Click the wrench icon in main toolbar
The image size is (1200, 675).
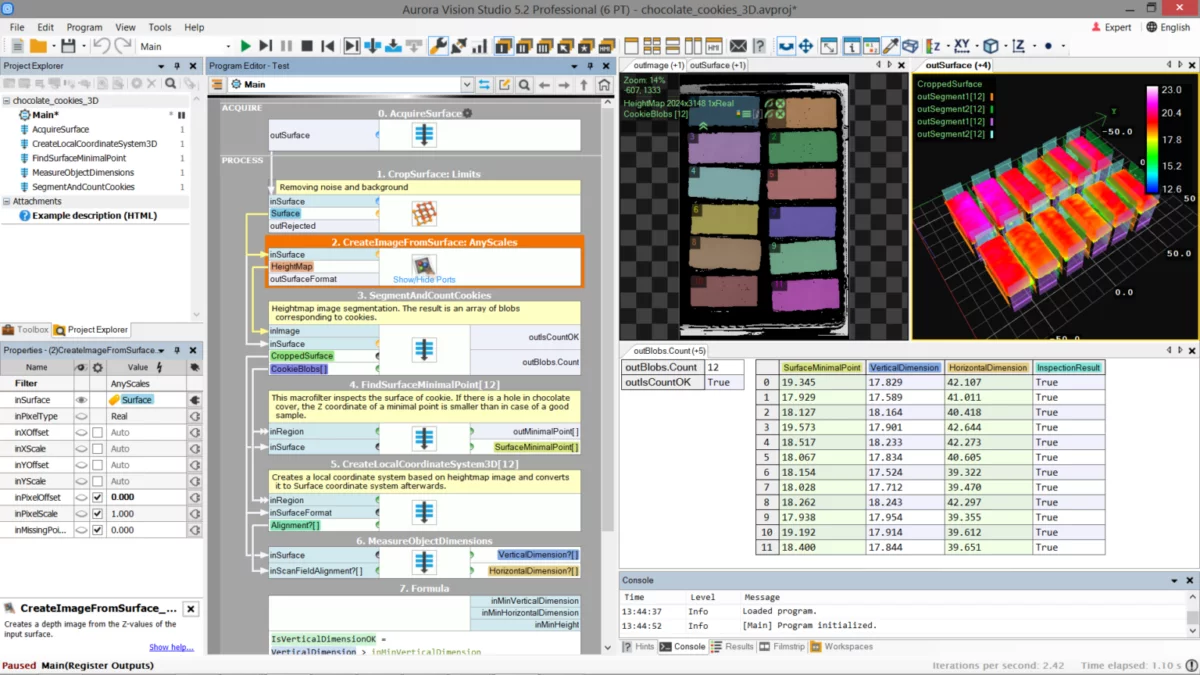click(437, 46)
